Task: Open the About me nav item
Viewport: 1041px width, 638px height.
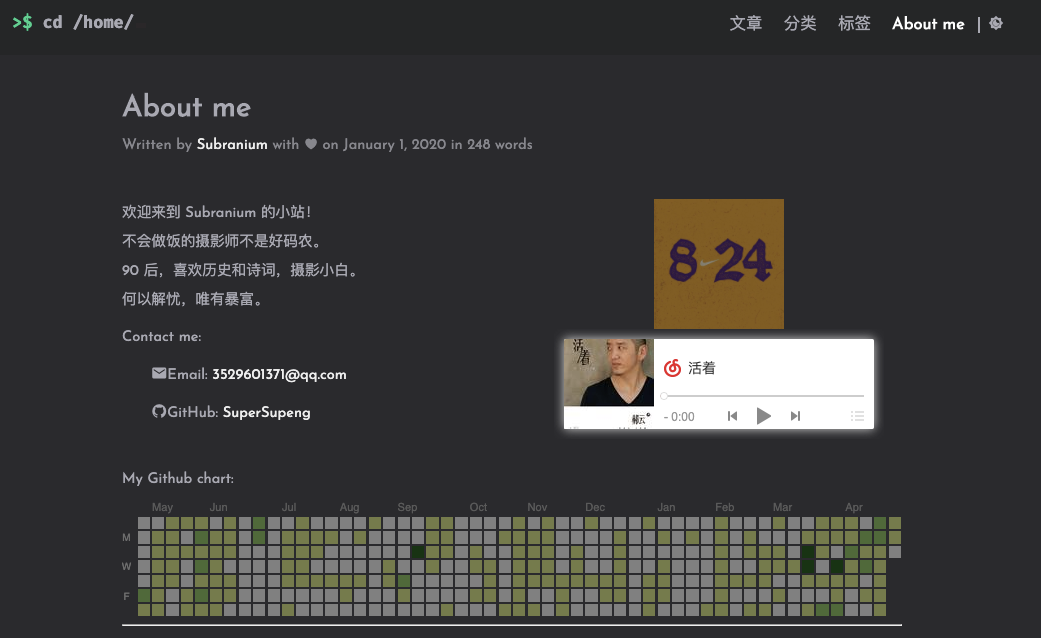Action: (x=928, y=24)
